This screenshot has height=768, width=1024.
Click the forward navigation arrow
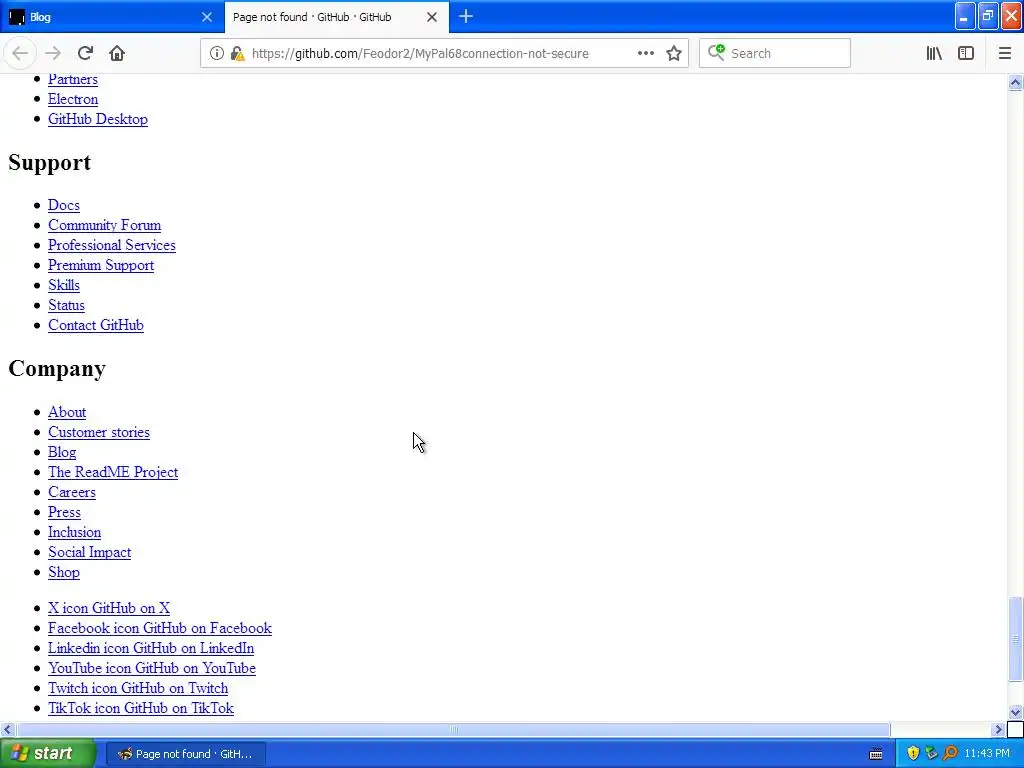[53, 54]
